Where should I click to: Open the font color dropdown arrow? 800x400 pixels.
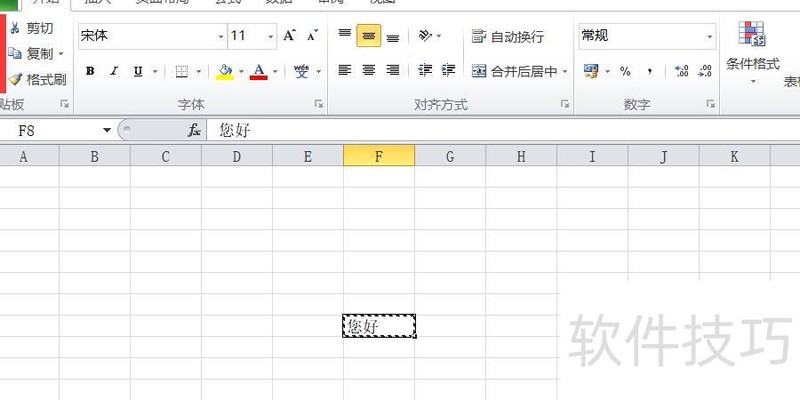coord(275,71)
